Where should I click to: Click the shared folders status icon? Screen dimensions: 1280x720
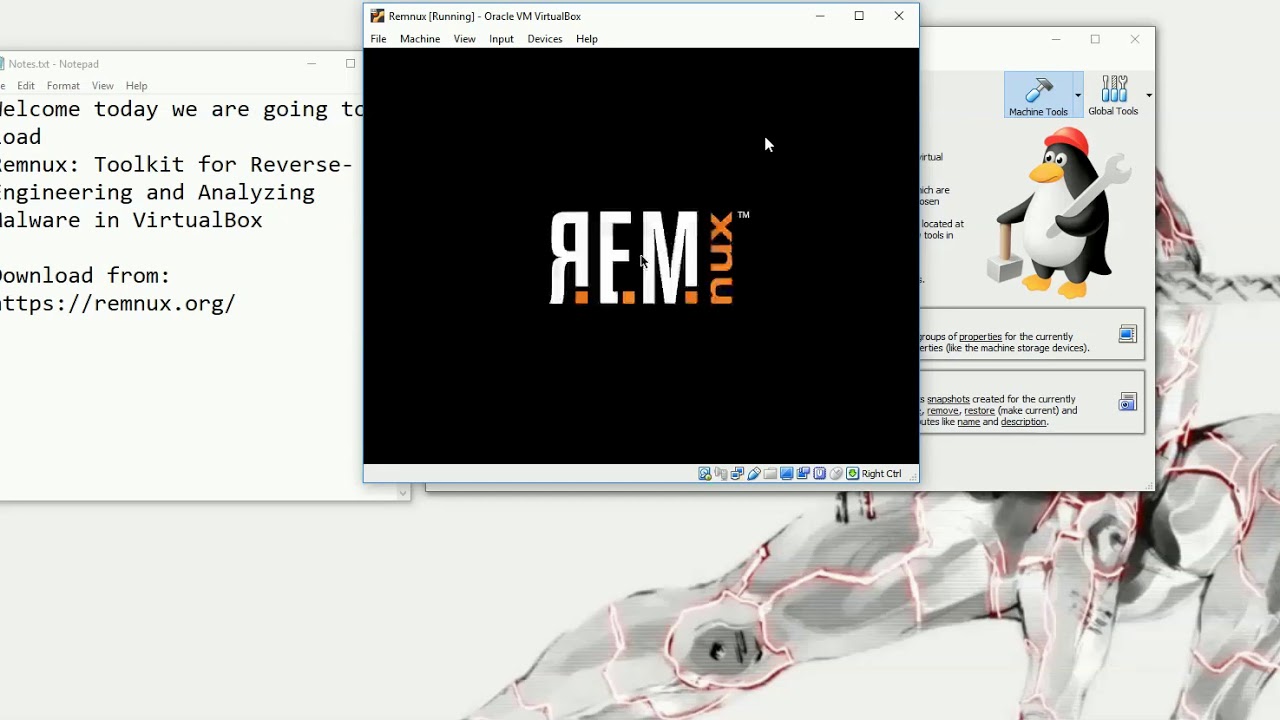[770, 474]
